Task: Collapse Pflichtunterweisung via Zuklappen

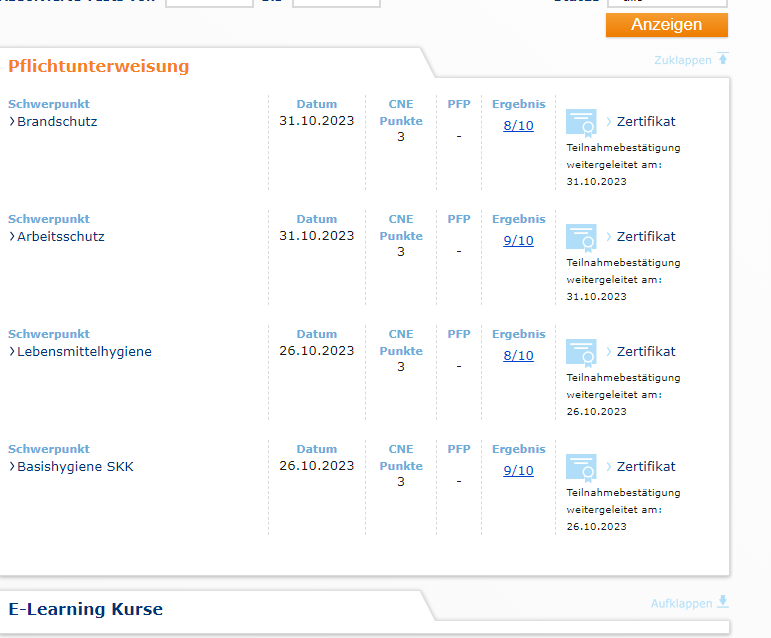Action: pyautogui.click(x=691, y=59)
